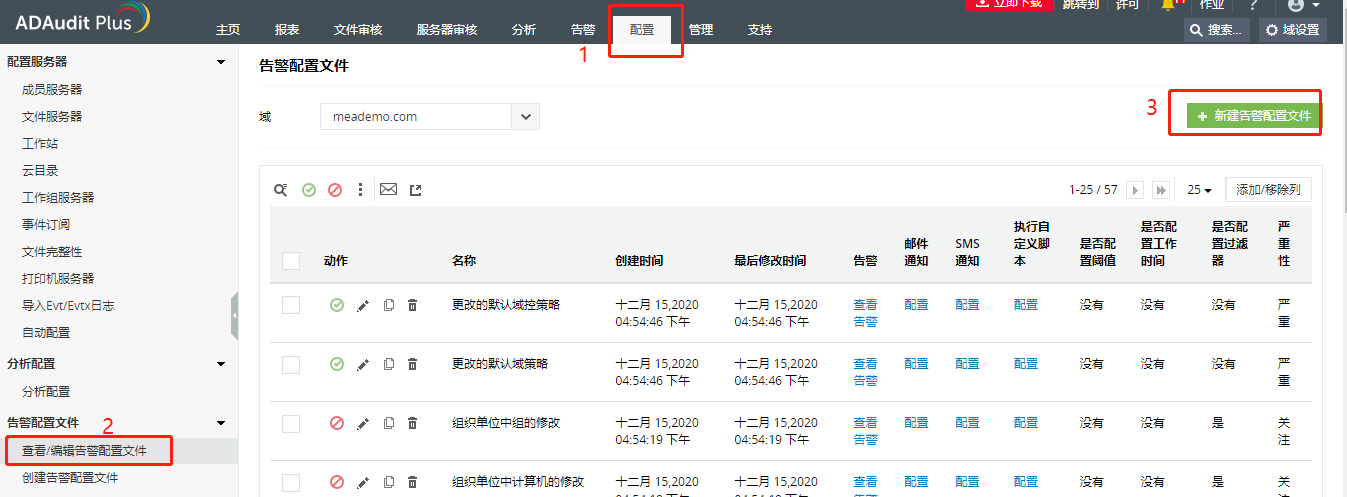Select 文件服务器 in the left sidebar
1347x497 pixels.
[x=52, y=117]
